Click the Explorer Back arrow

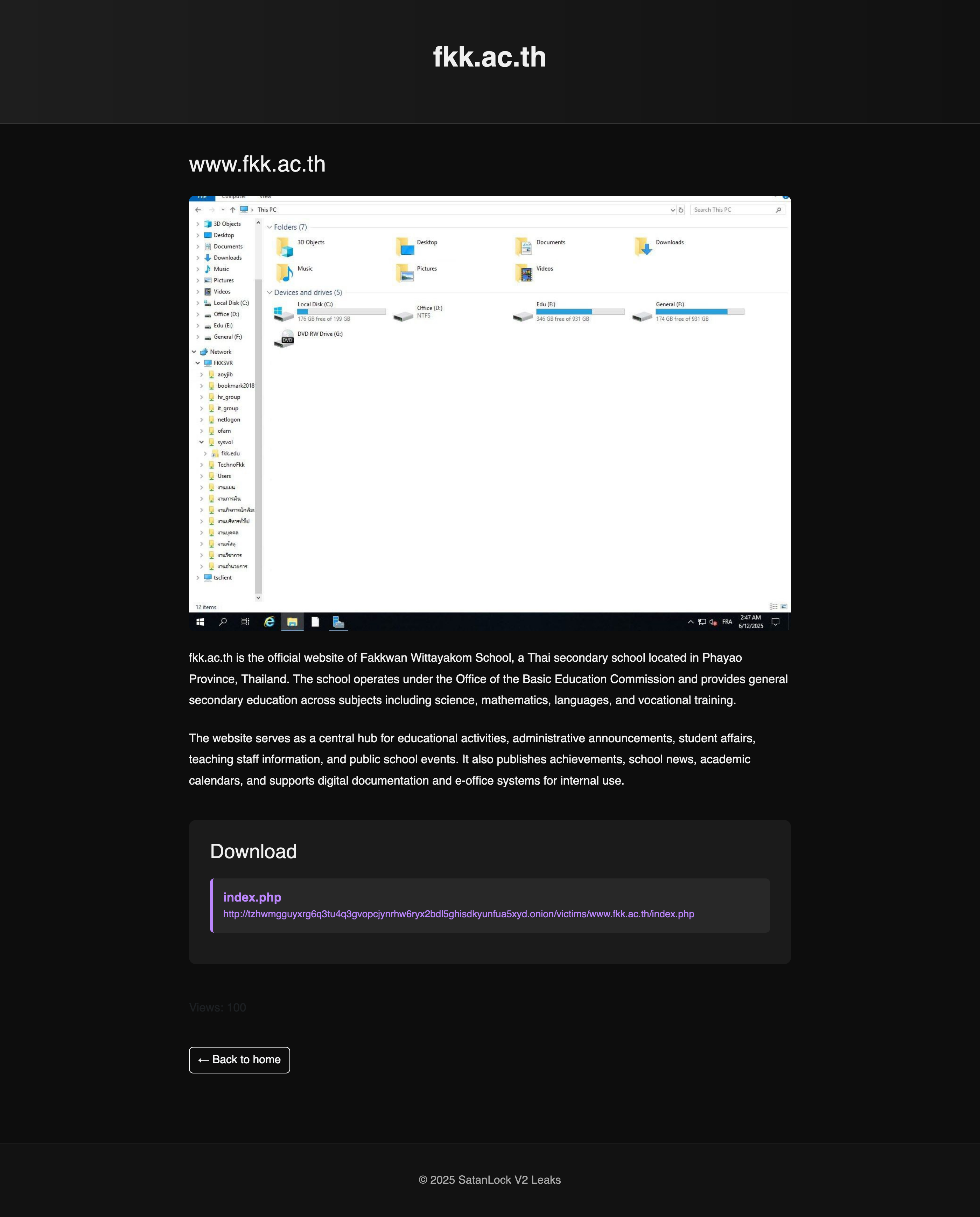(198, 209)
